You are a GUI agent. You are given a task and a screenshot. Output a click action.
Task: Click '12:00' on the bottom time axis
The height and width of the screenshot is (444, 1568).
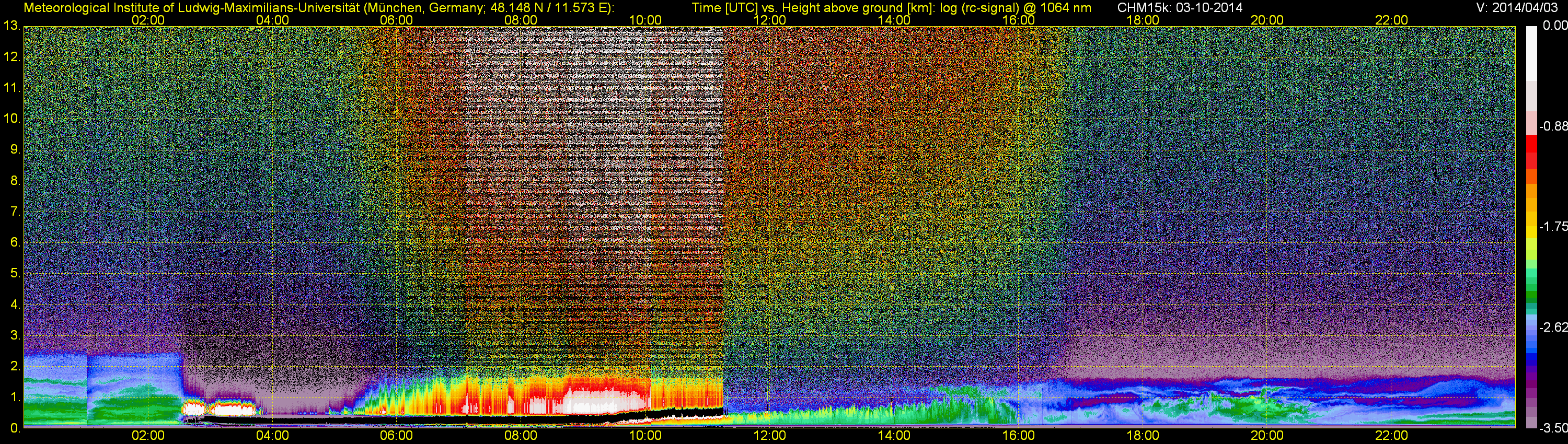769,436
